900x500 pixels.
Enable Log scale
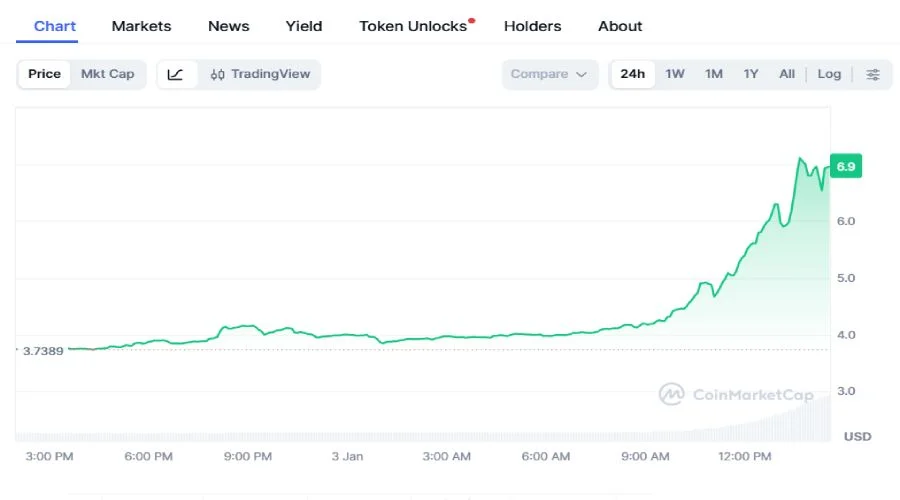pos(829,74)
